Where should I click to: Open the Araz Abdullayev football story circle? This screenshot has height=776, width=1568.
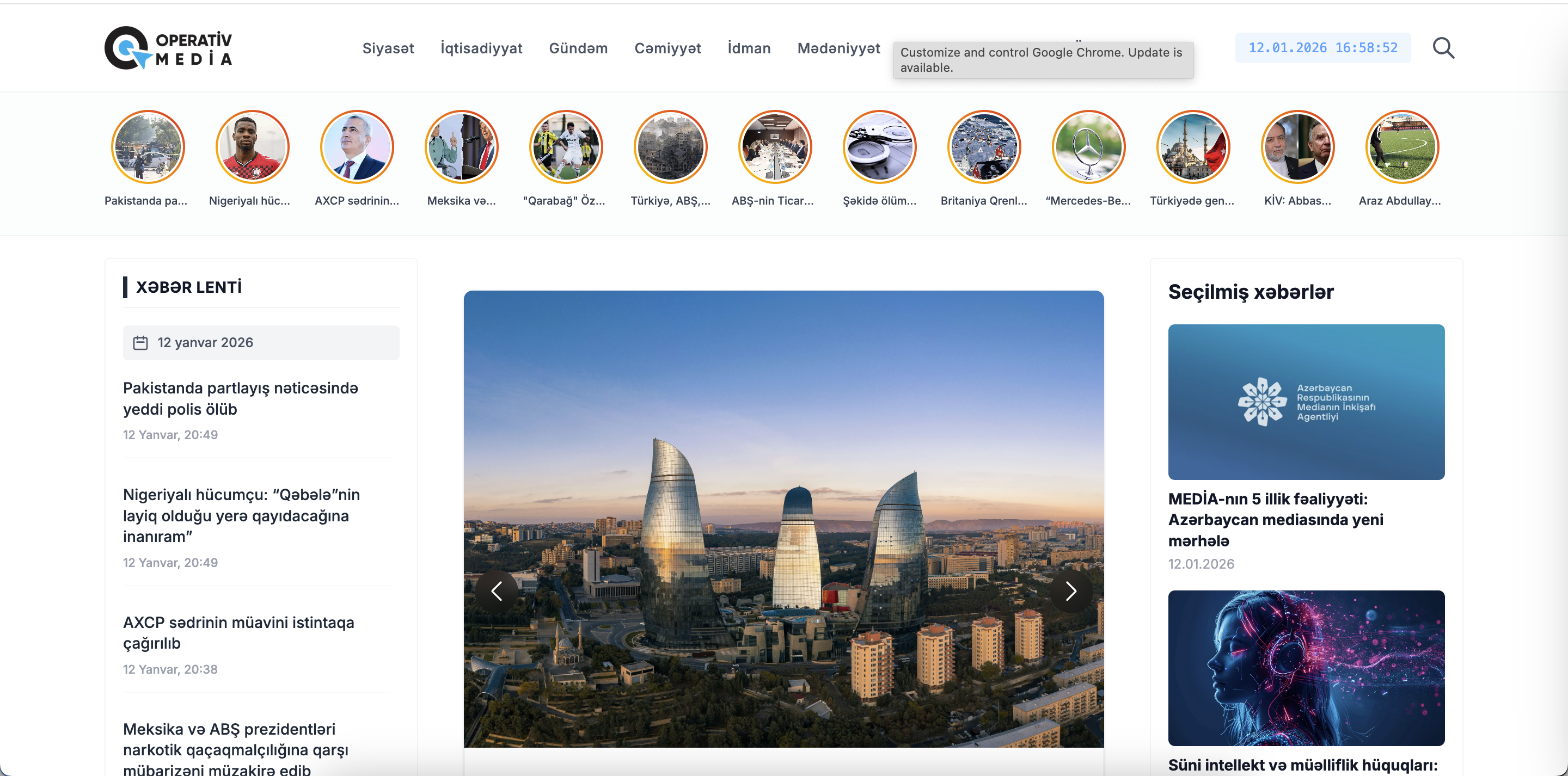click(1402, 147)
